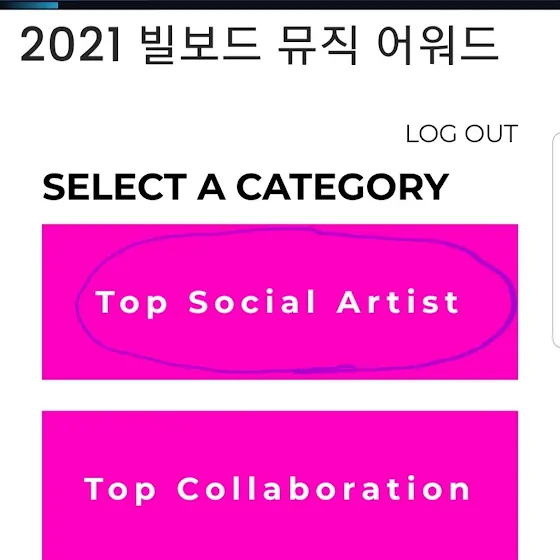The image size is (560, 560).
Task: Click the "어워드" text in the title
Action: [438, 45]
